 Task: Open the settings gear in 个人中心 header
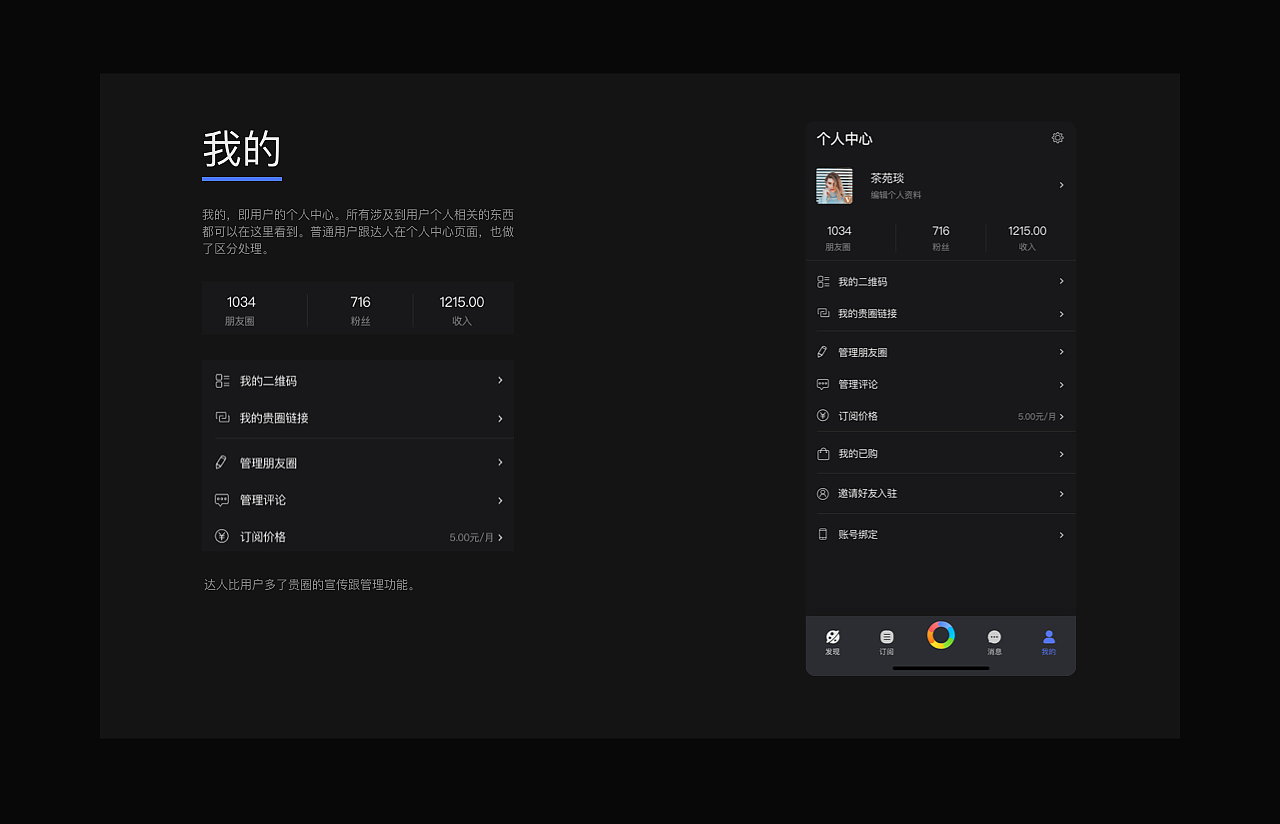1057,138
